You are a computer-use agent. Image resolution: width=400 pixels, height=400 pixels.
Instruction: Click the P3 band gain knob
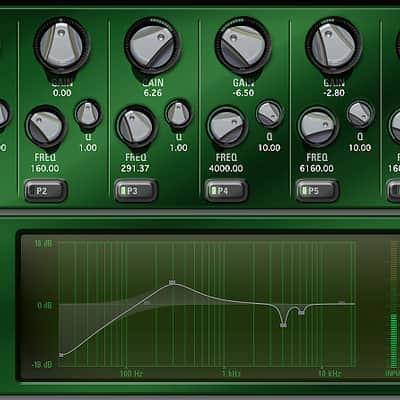pyautogui.click(x=152, y=45)
